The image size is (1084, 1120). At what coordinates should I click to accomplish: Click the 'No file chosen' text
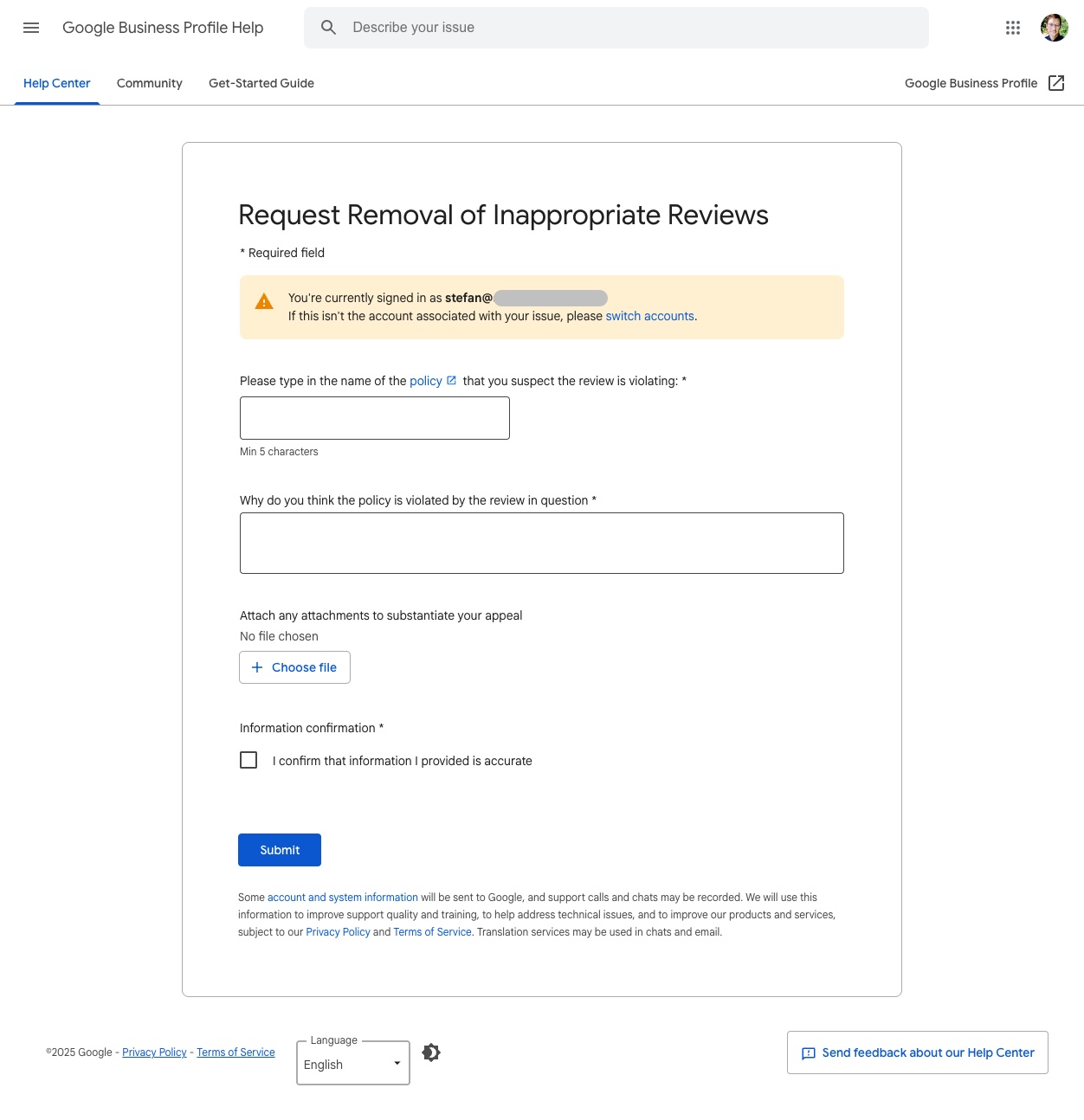[x=279, y=636]
